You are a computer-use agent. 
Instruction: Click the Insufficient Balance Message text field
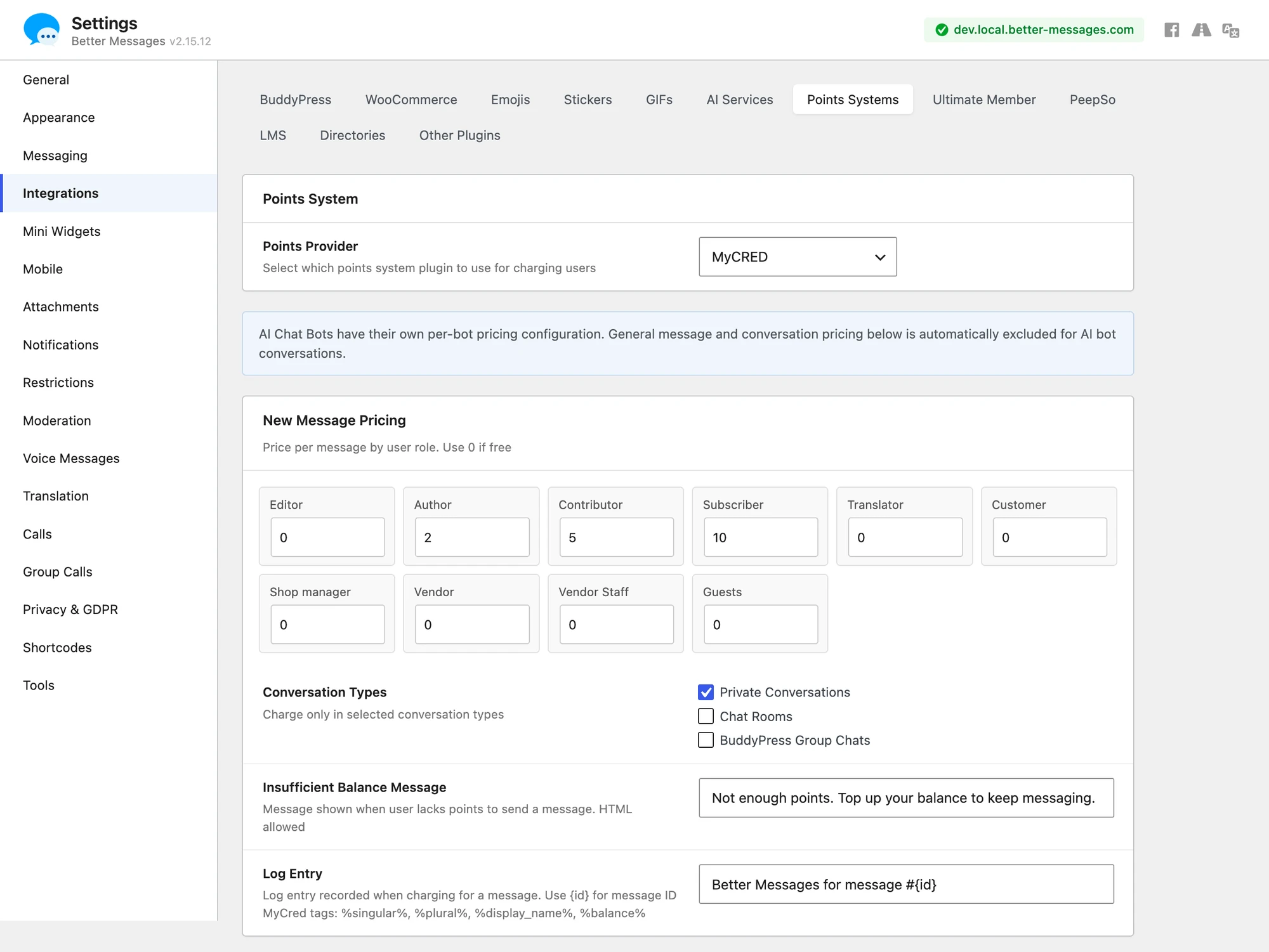[x=906, y=798]
